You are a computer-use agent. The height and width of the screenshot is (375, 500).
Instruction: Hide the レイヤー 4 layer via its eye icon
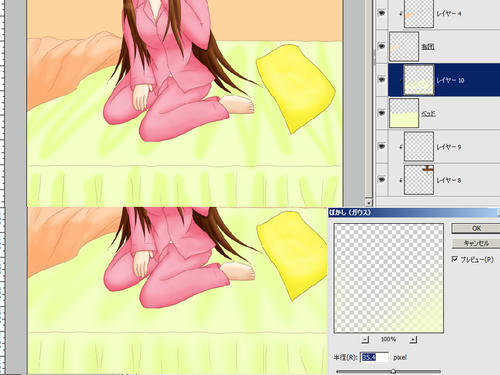381,13
